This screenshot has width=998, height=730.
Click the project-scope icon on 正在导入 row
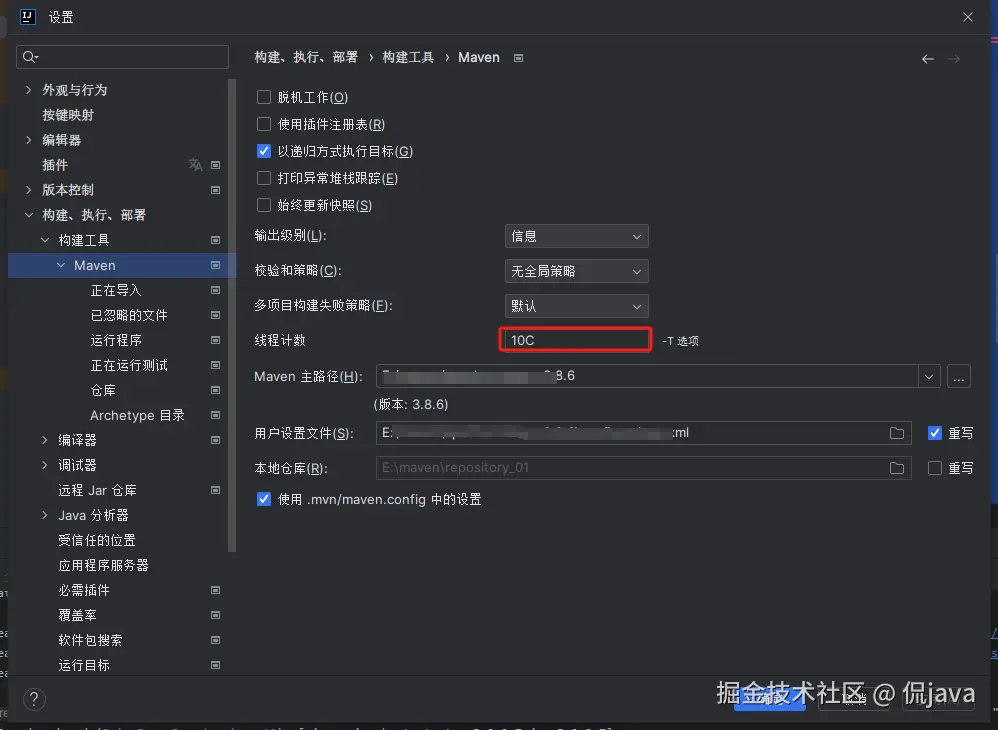click(215, 290)
